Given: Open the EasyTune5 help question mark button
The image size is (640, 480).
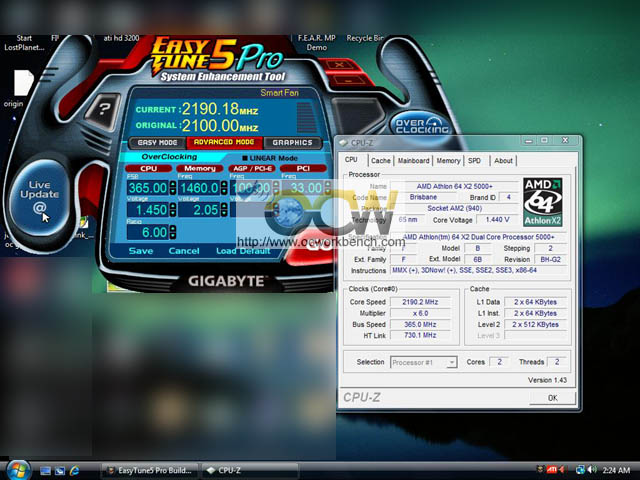Looking at the screenshot, I should pyautogui.click(x=103, y=109).
